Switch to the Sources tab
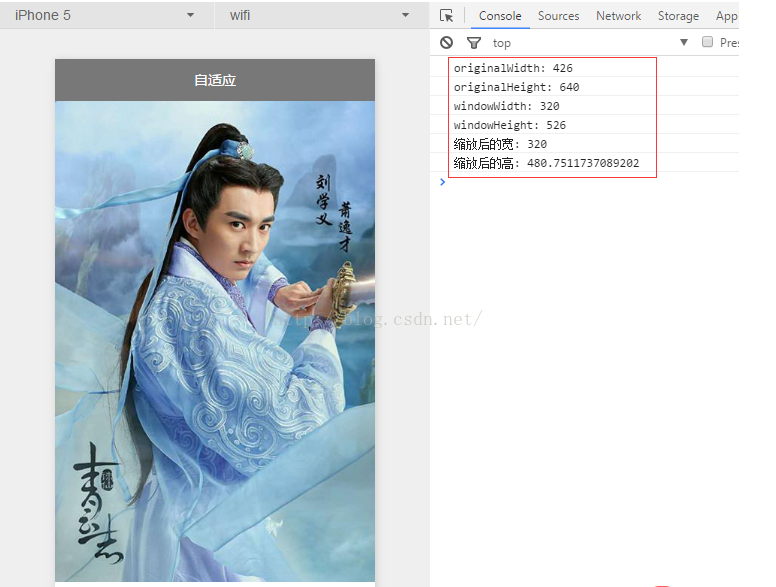 (x=558, y=16)
